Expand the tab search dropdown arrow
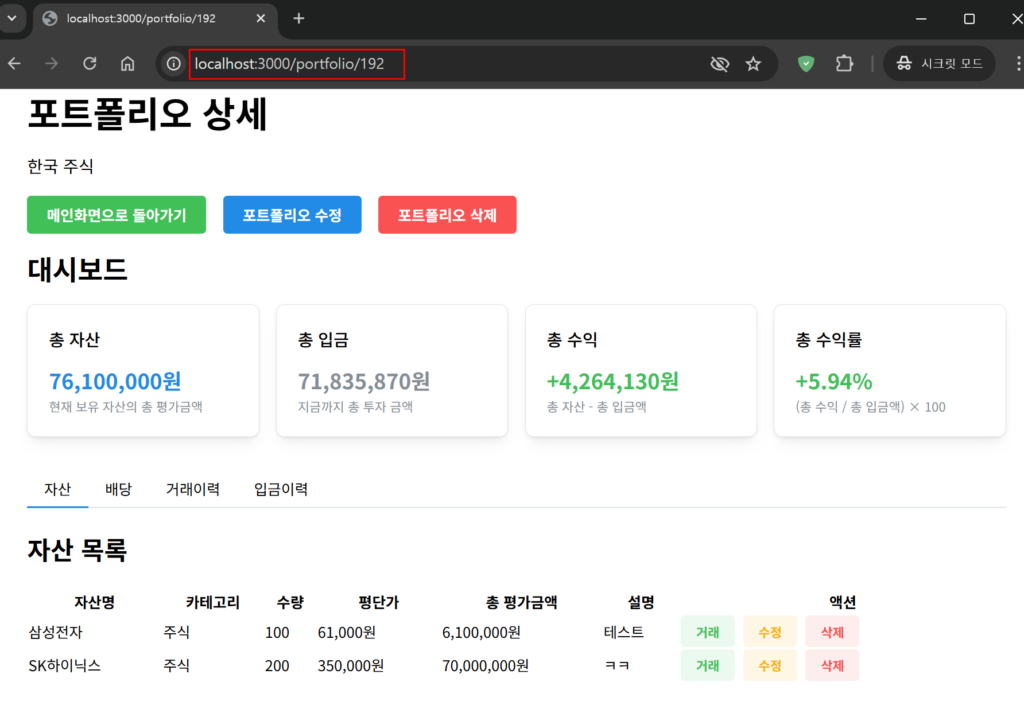Image resolution: width=1024 pixels, height=705 pixels. point(13,19)
